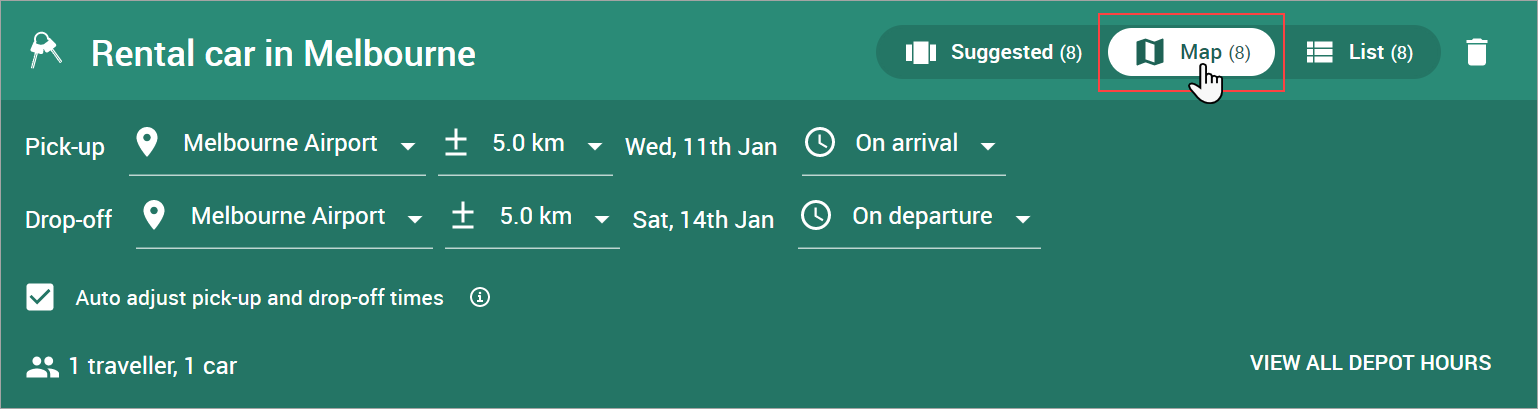Click the travellers people icon
1538x409 pixels.
(x=43, y=366)
